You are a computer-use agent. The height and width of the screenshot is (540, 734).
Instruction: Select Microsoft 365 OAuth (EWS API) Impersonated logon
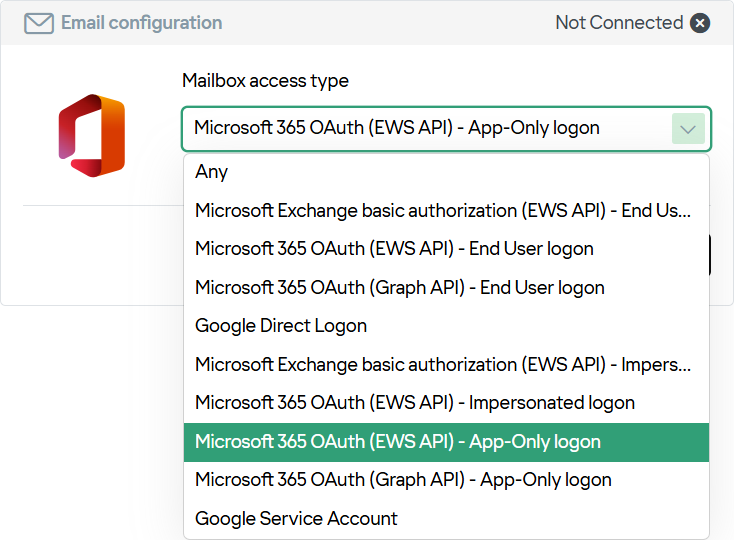[x=446, y=402]
